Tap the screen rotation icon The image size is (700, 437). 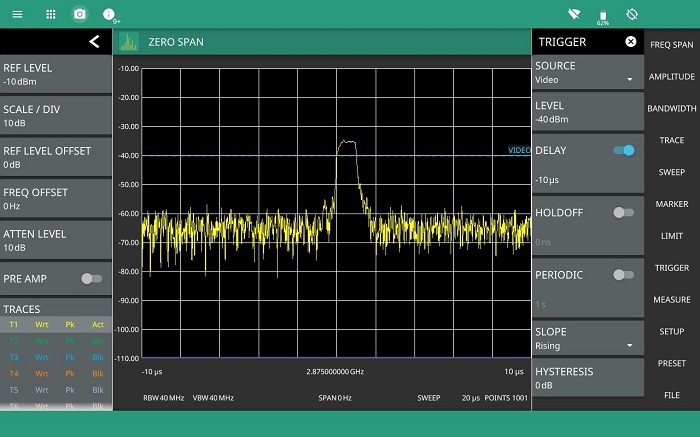pos(632,14)
